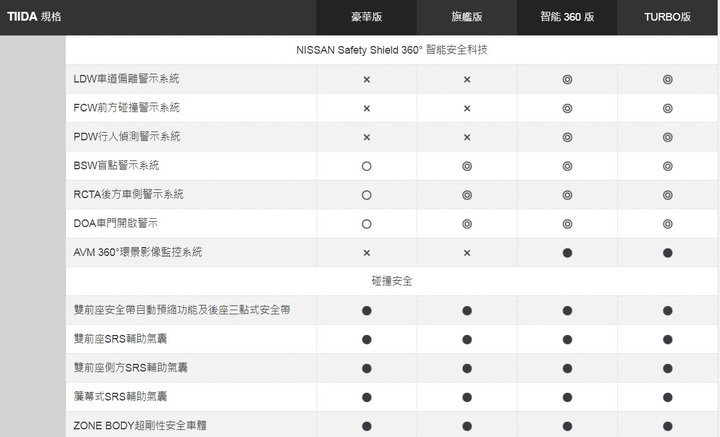The height and width of the screenshot is (437, 720).
Task: Click the DOA double-circle under TURBO版
Action: (668, 224)
